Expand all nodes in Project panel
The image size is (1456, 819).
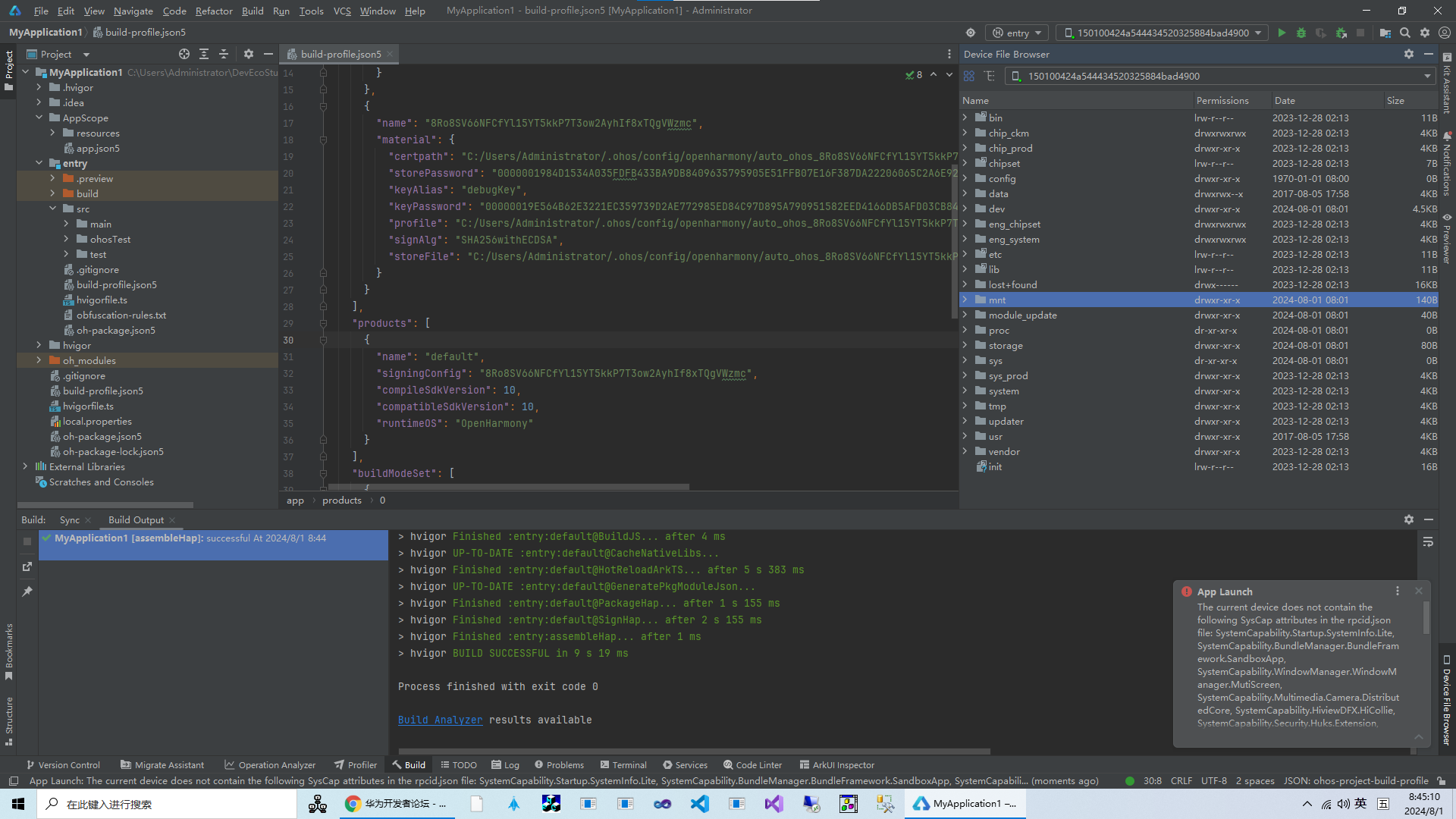(x=204, y=54)
